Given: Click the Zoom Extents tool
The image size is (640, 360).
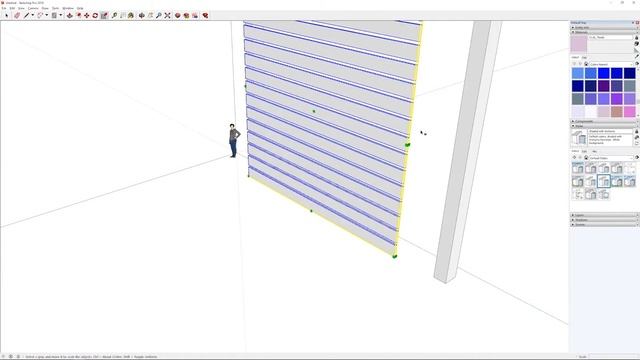Looking at the screenshot, I should tap(167, 15).
